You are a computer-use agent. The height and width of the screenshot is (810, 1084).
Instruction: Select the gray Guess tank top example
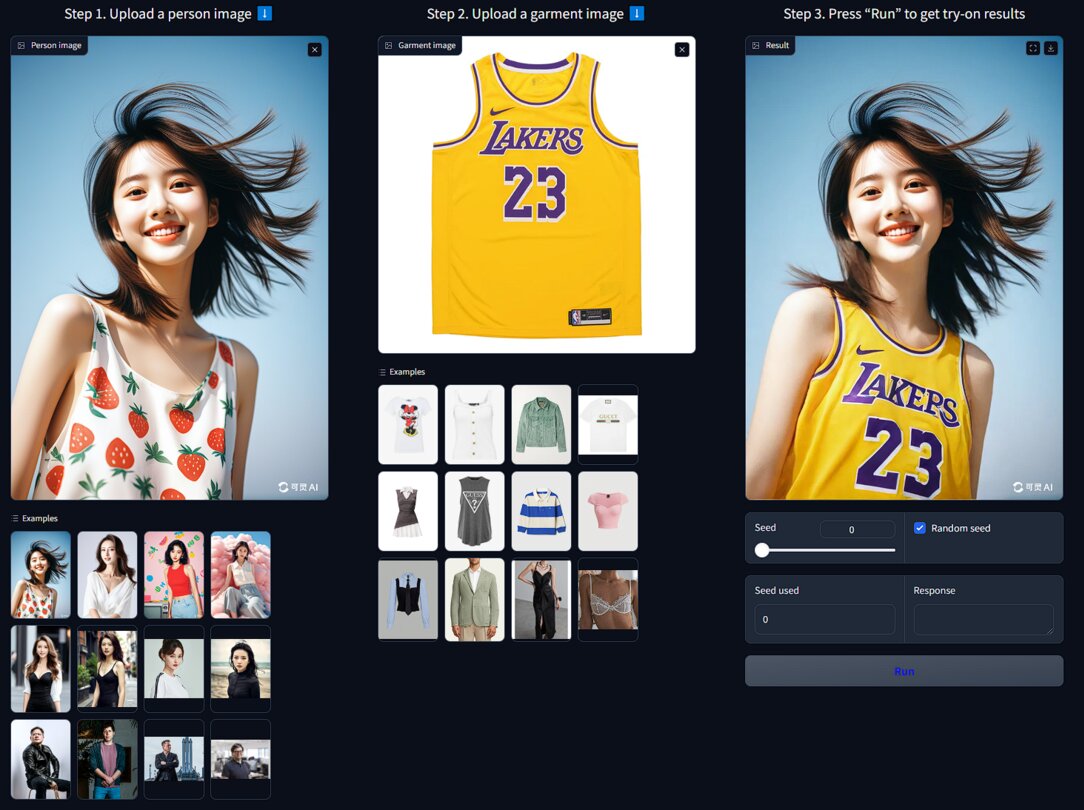(474, 511)
